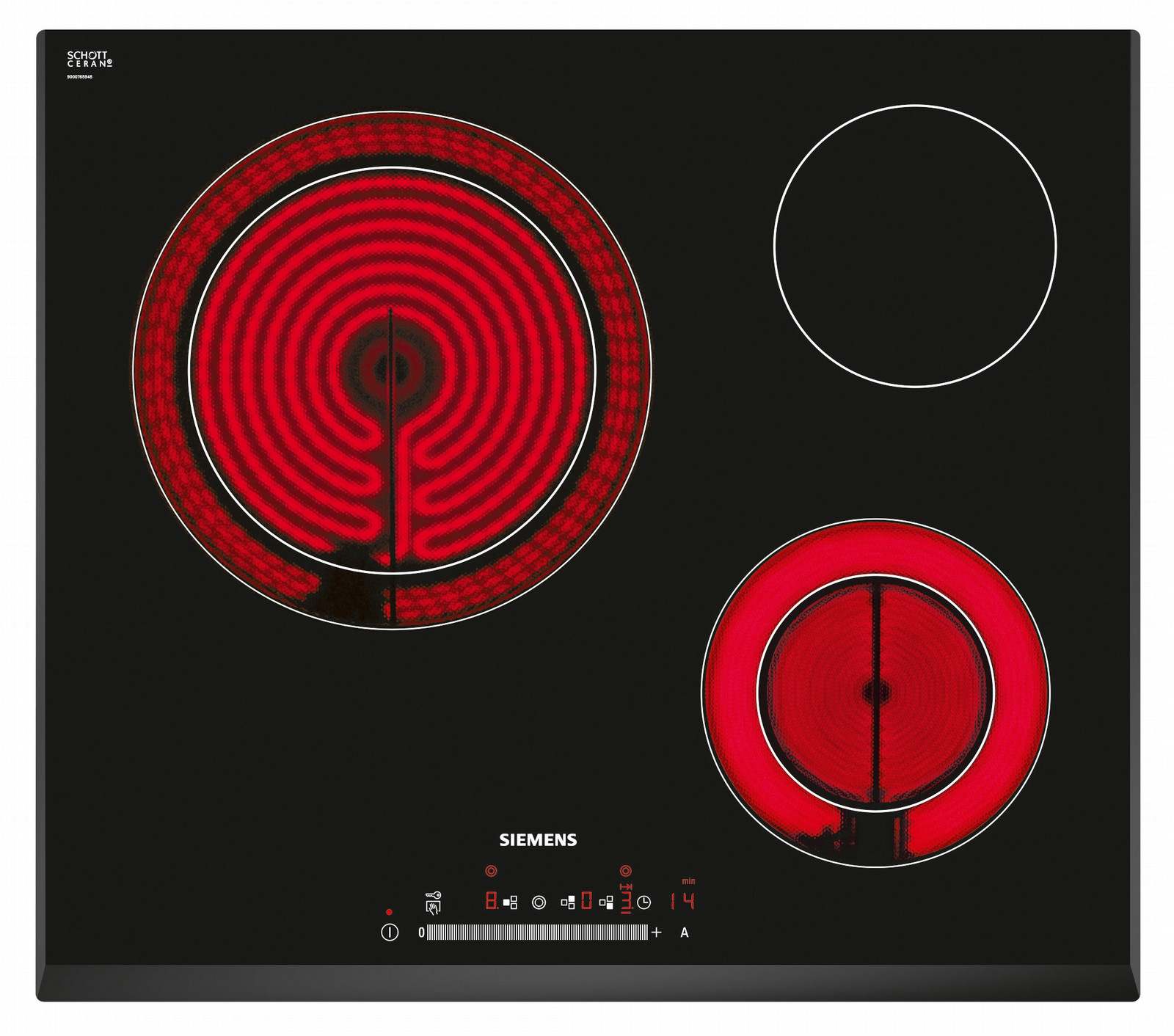Toggle the right red extended zone indicator
The width and height of the screenshot is (1174, 1036).
625,871
